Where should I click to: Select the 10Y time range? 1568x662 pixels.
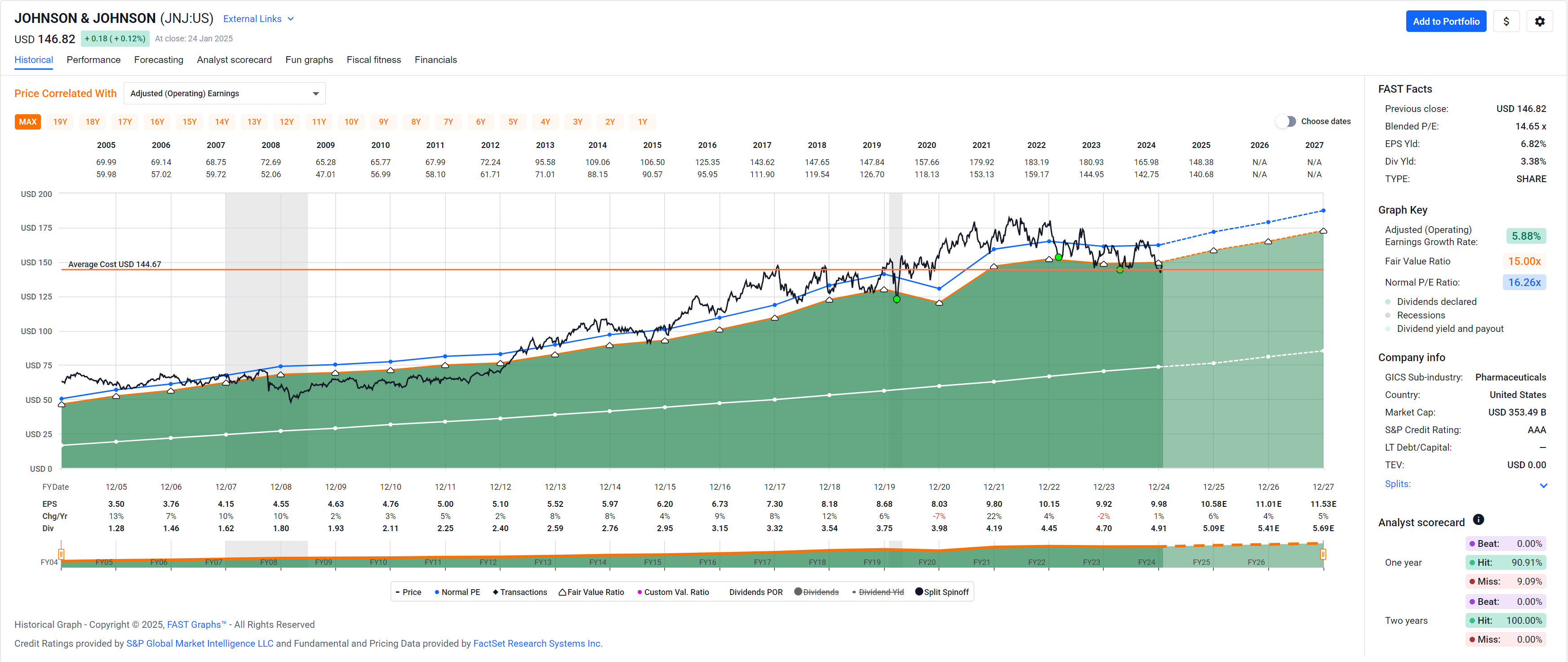click(351, 122)
